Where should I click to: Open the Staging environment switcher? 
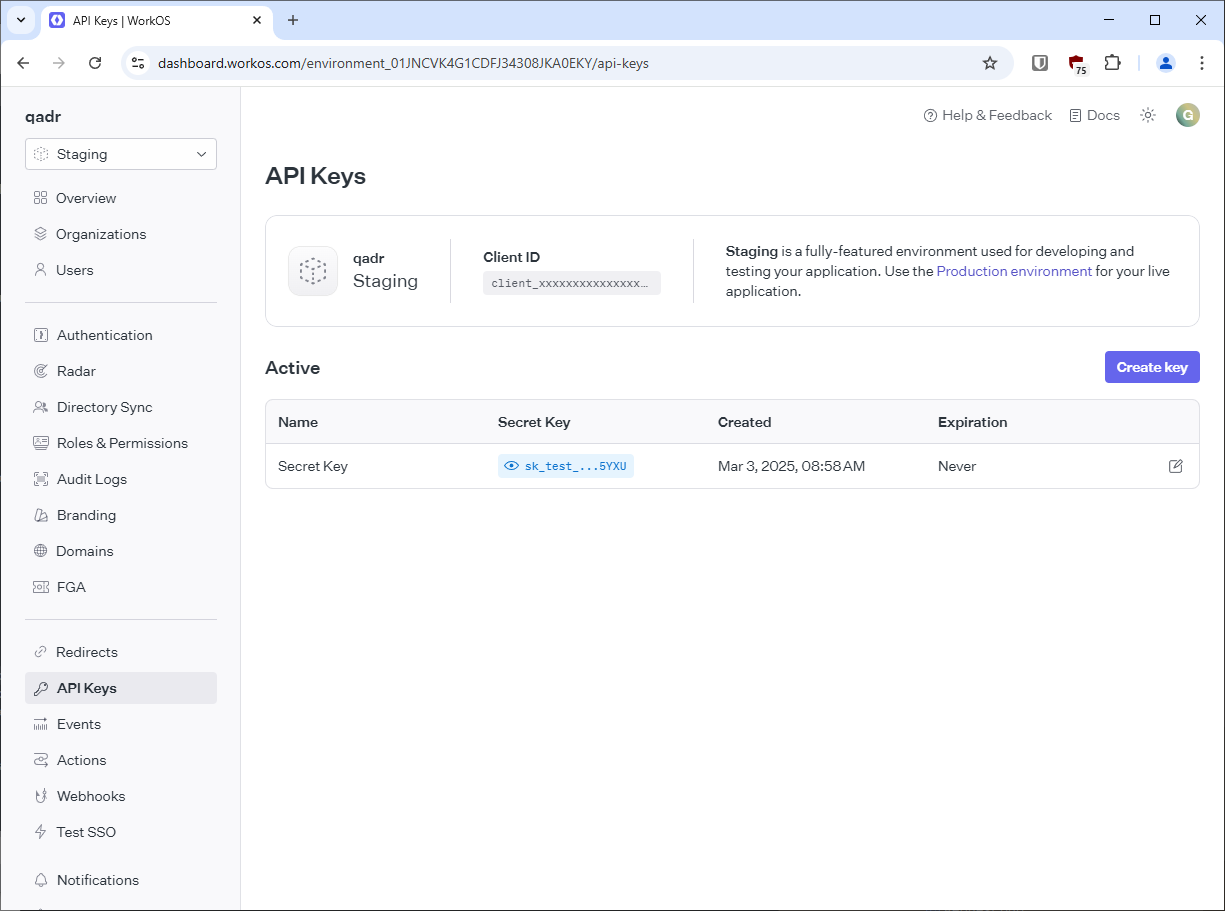120,154
